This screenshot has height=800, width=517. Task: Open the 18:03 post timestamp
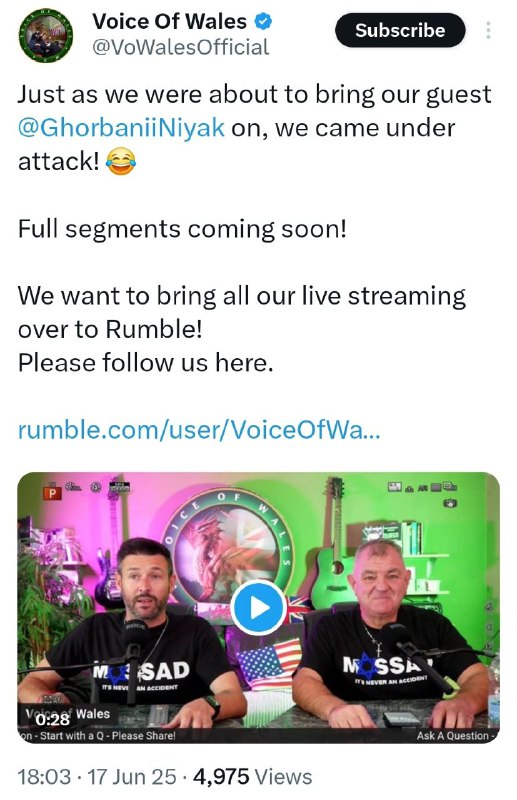pos(44,777)
